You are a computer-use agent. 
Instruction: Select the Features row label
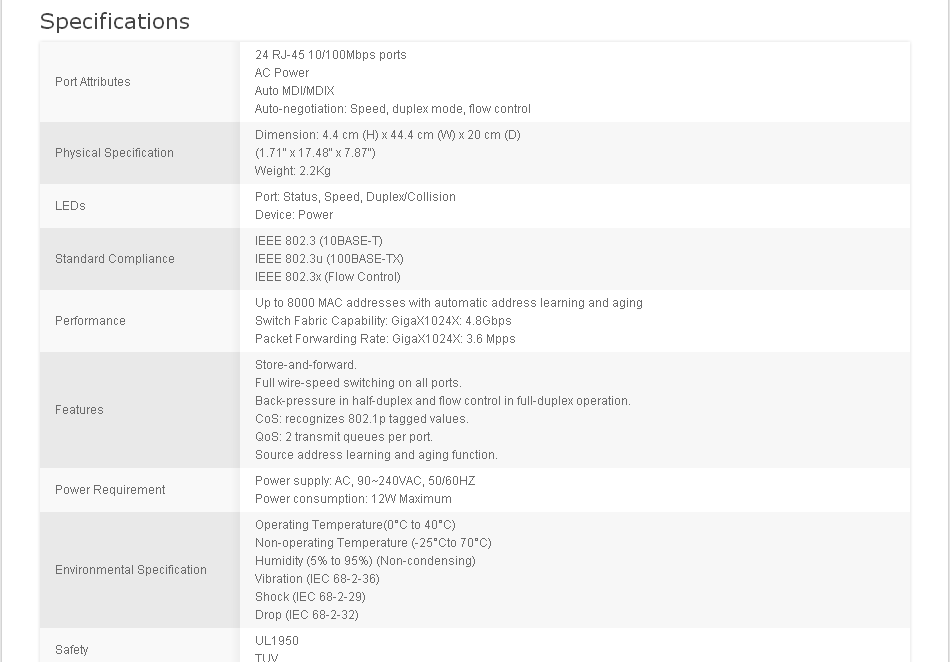click(x=79, y=410)
